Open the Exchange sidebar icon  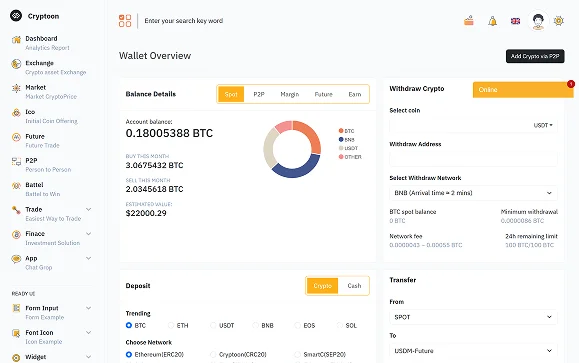pyautogui.click(x=16, y=64)
